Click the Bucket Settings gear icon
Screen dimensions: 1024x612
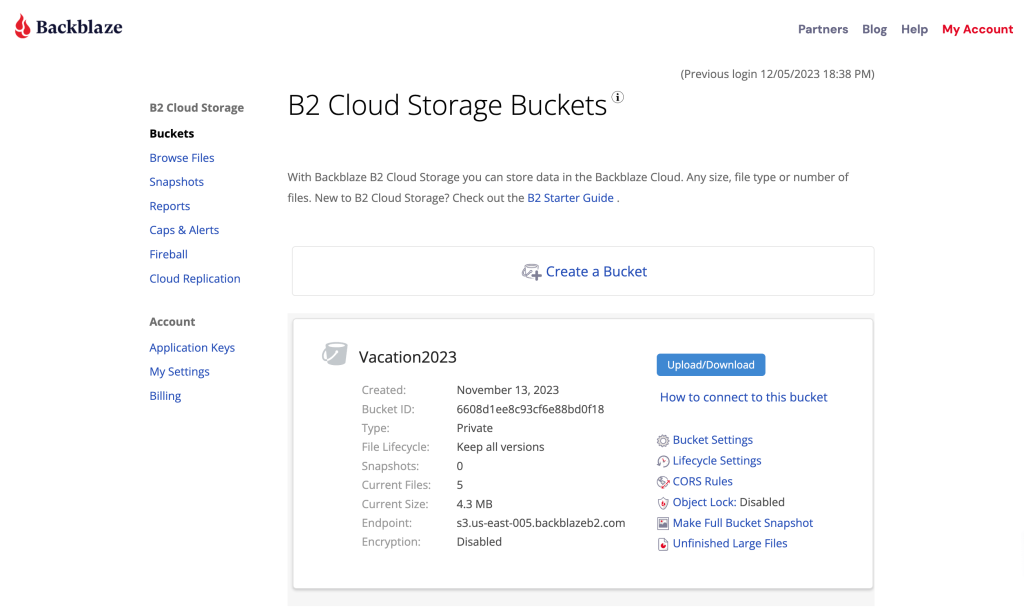663,441
